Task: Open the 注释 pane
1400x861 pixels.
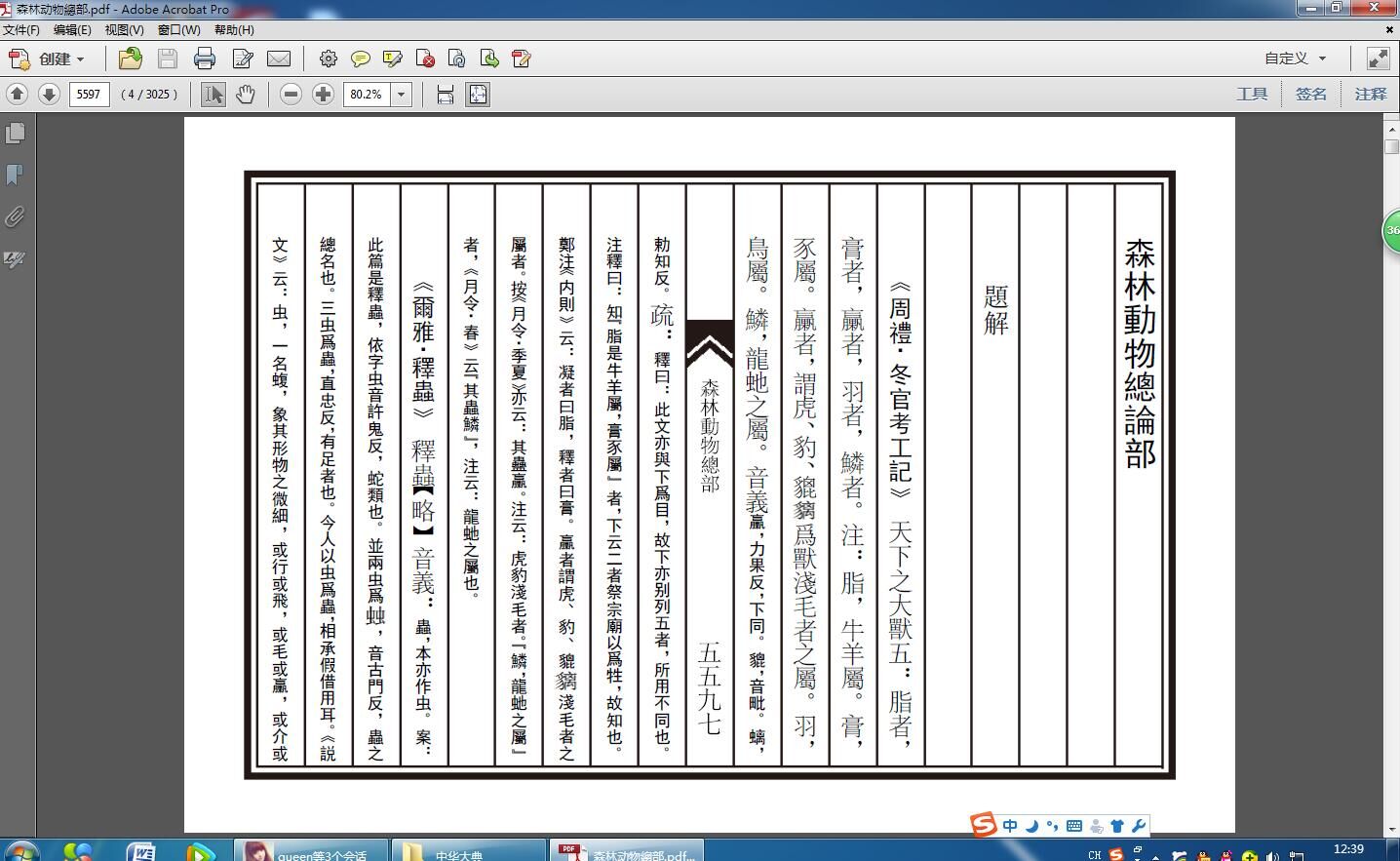Action: coord(1370,94)
